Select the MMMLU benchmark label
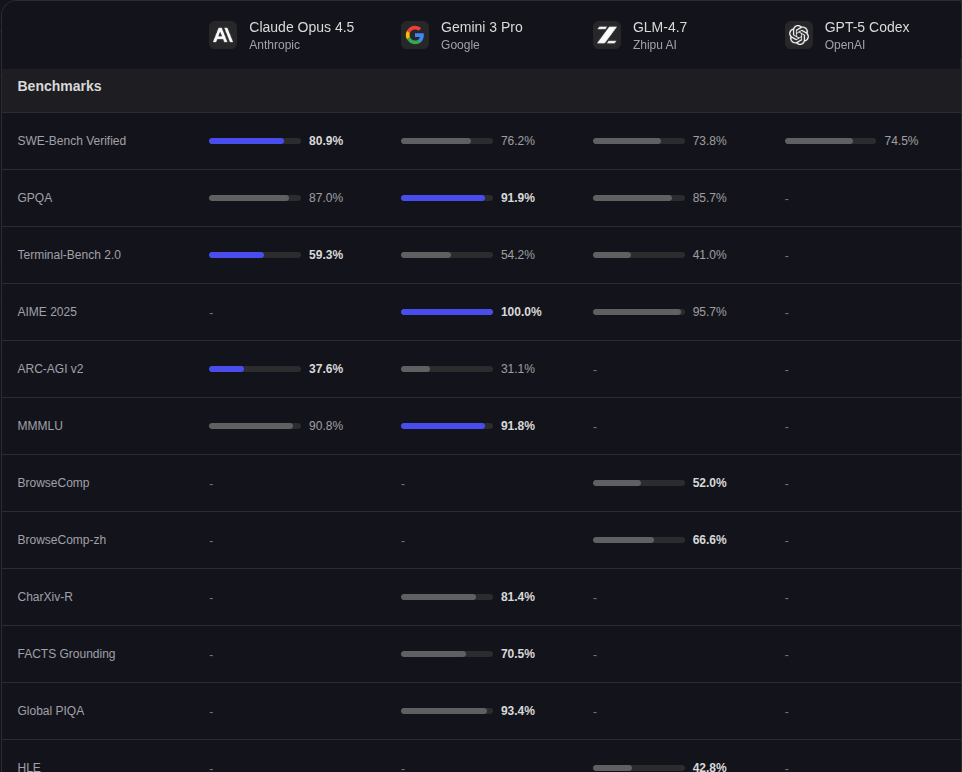This screenshot has height=772, width=962. (x=40, y=426)
